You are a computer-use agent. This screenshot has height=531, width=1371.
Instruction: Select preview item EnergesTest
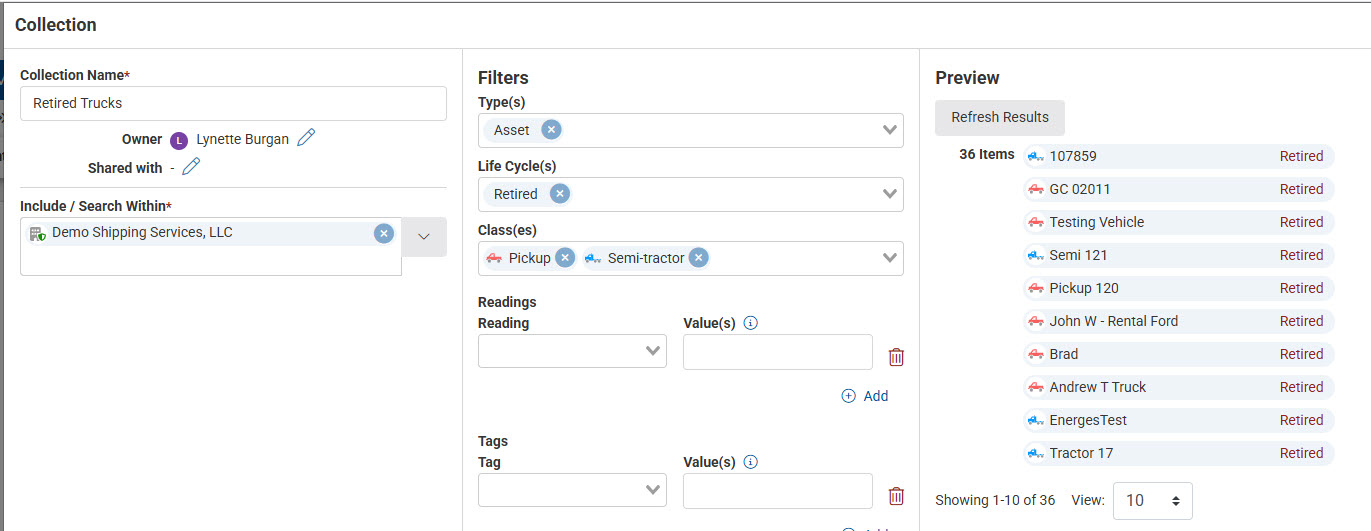1179,420
